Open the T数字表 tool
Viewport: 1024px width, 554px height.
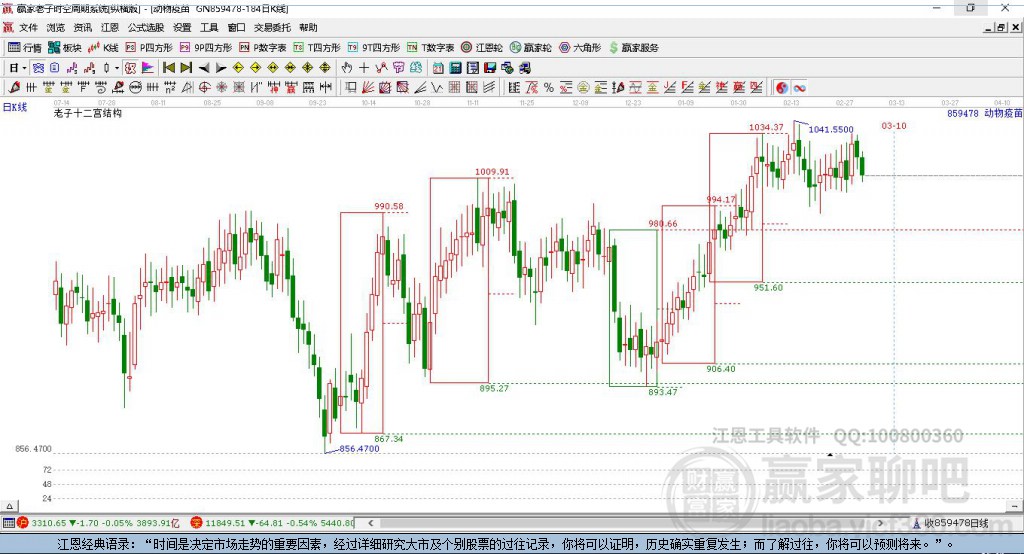coord(430,48)
